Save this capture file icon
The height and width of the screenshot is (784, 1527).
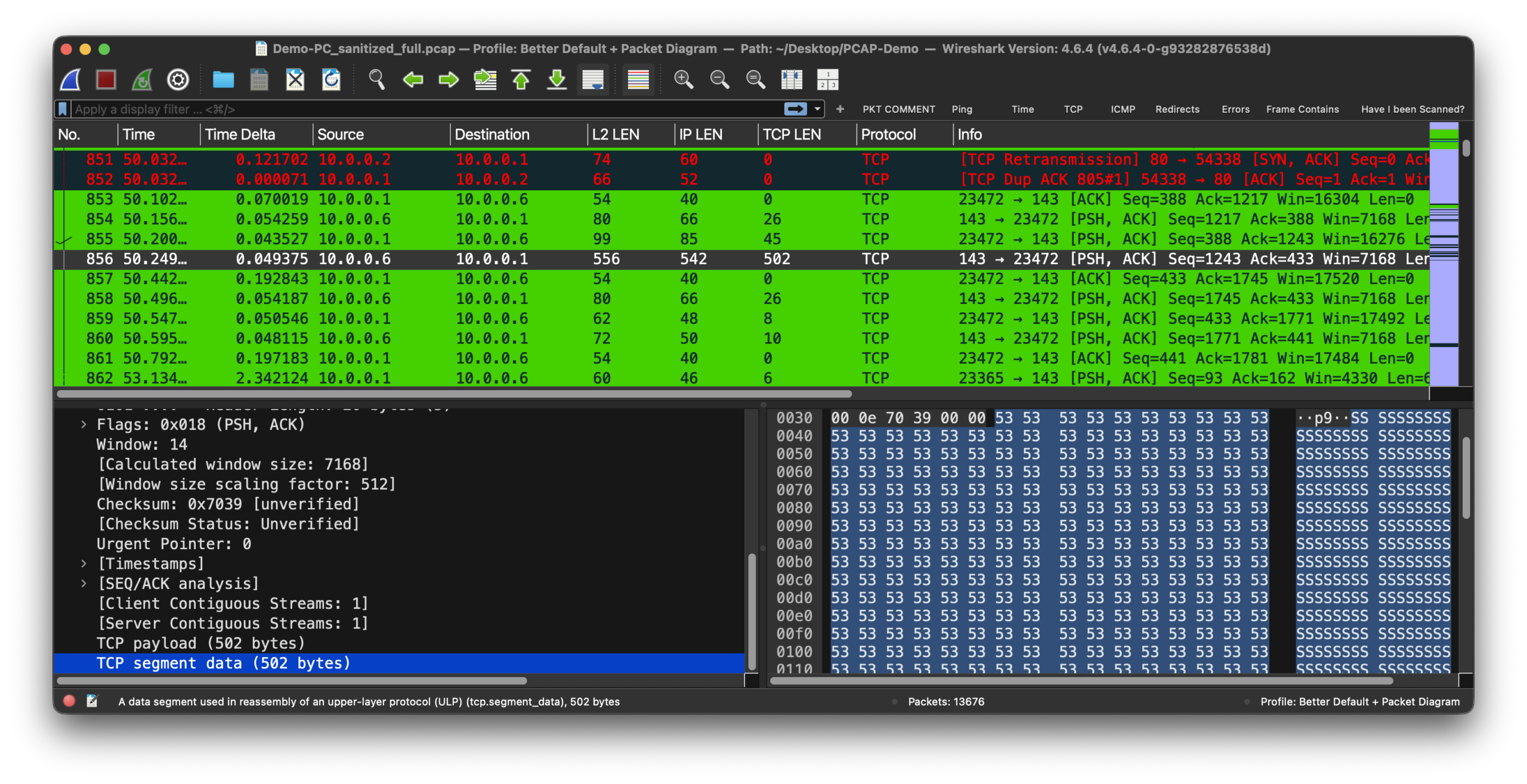point(259,79)
